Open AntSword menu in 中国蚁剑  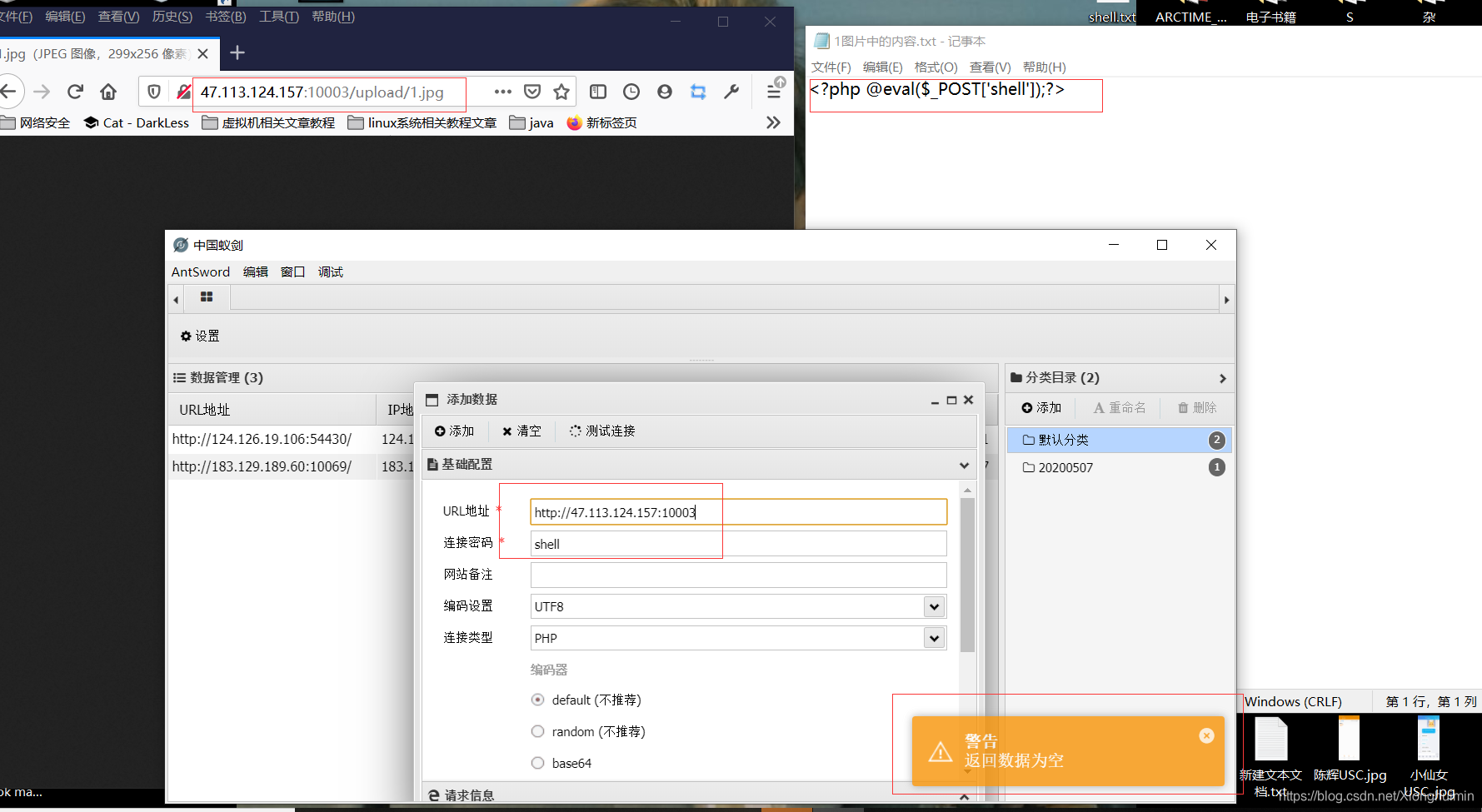[x=201, y=271]
